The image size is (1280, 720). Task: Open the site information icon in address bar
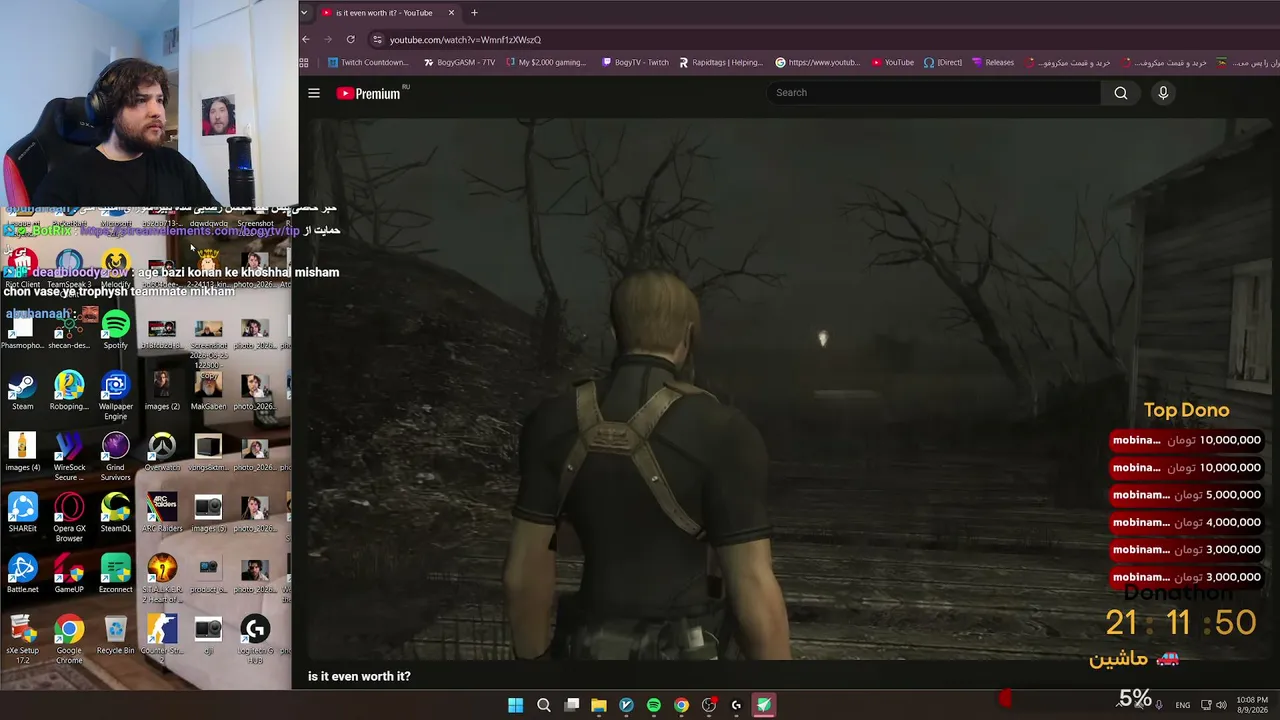pyautogui.click(x=377, y=39)
